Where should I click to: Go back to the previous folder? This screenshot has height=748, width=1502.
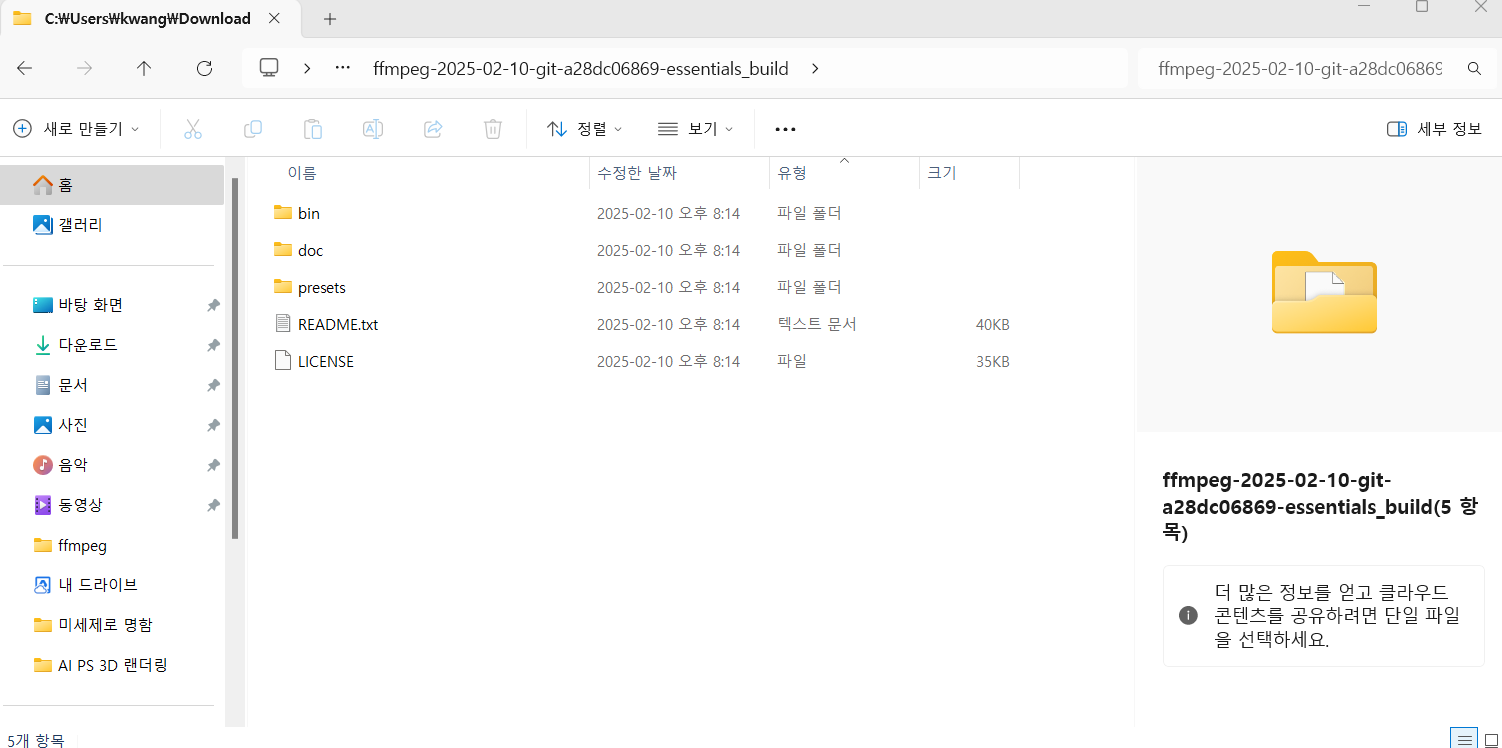(25, 68)
